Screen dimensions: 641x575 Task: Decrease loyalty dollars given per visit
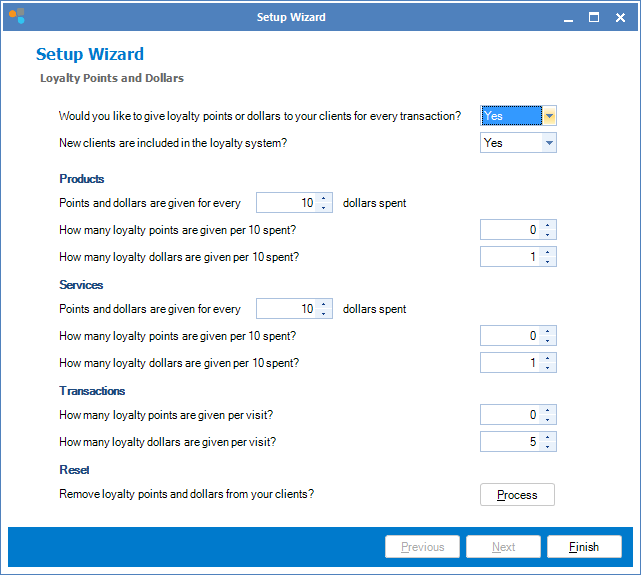[x=547, y=446]
